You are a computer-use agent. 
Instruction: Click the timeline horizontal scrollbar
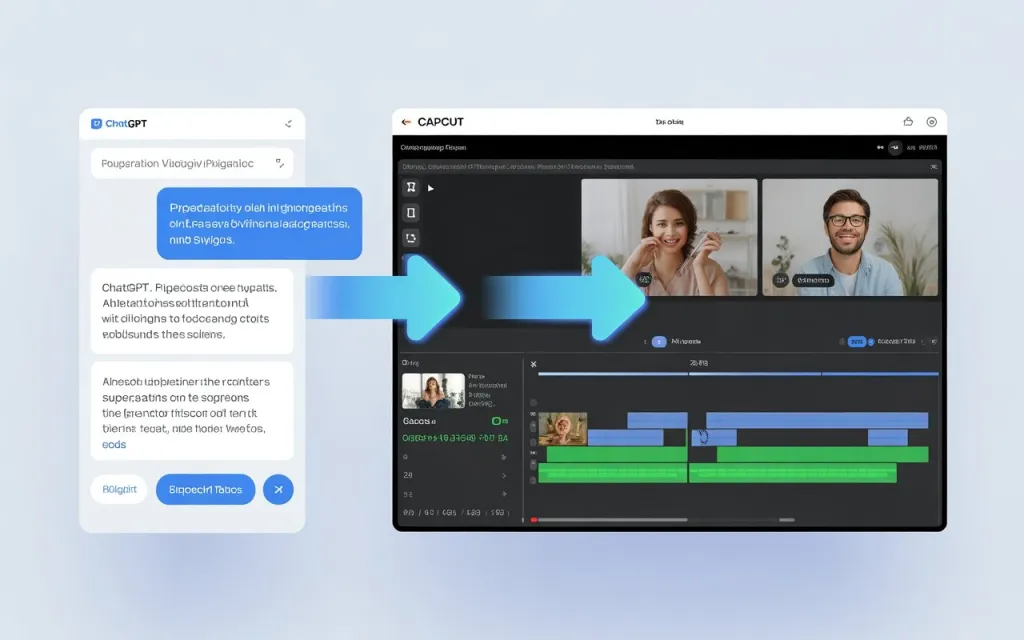613,520
